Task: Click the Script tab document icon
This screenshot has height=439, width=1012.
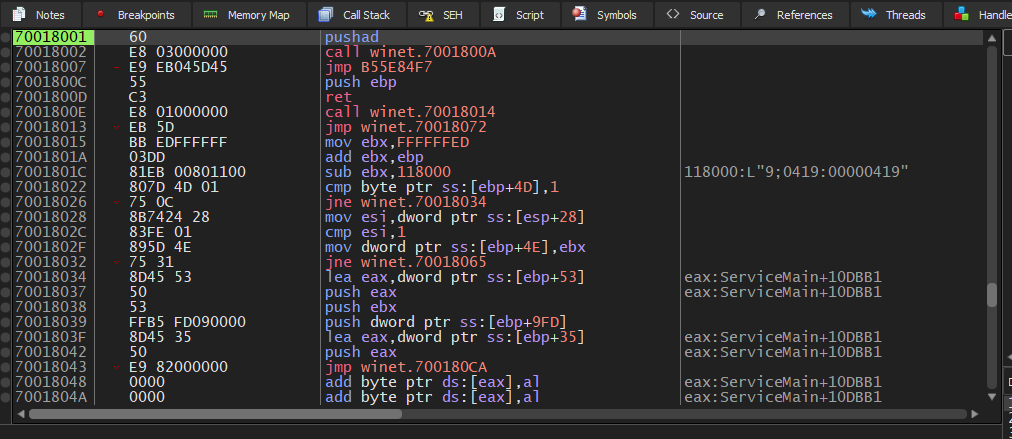Action: (x=497, y=15)
